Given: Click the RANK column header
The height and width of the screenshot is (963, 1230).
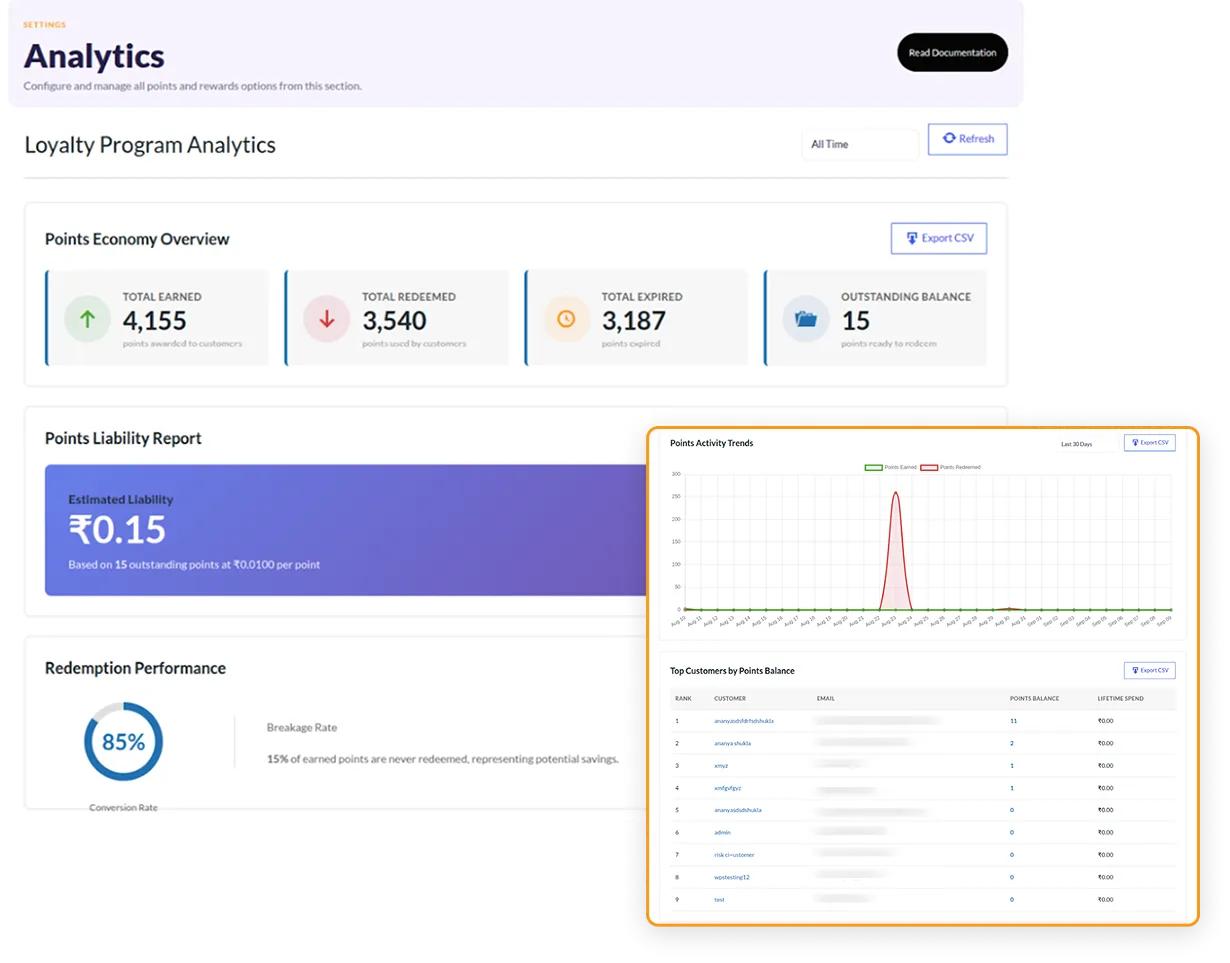Looking at the screenshot, I should pos(683,698).
